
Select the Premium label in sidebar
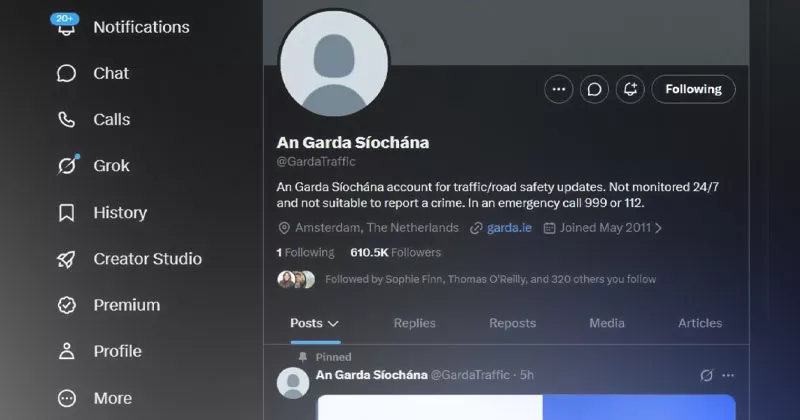point(127,305)
